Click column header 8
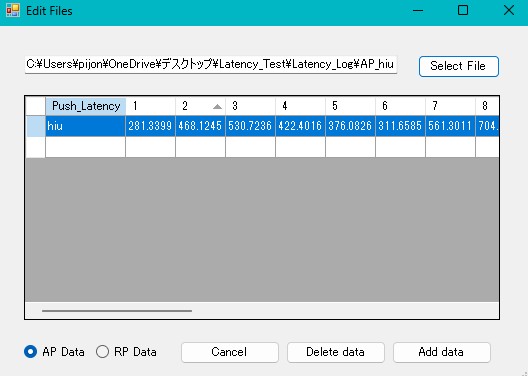The image size is (528, 376). (x=487, y=106)
